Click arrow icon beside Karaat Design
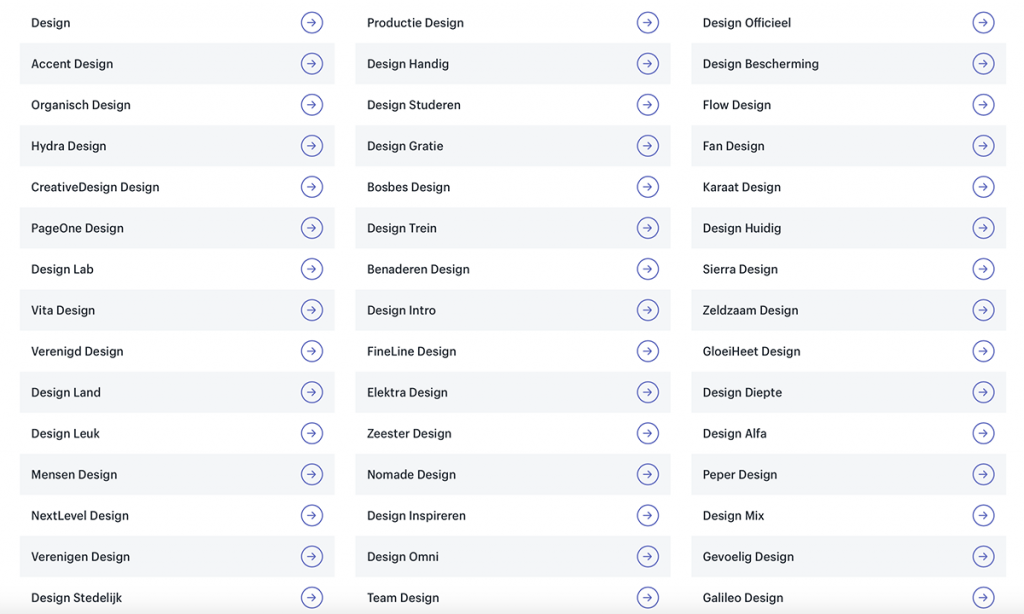The image size is (1024, 614). coord(984,187)
